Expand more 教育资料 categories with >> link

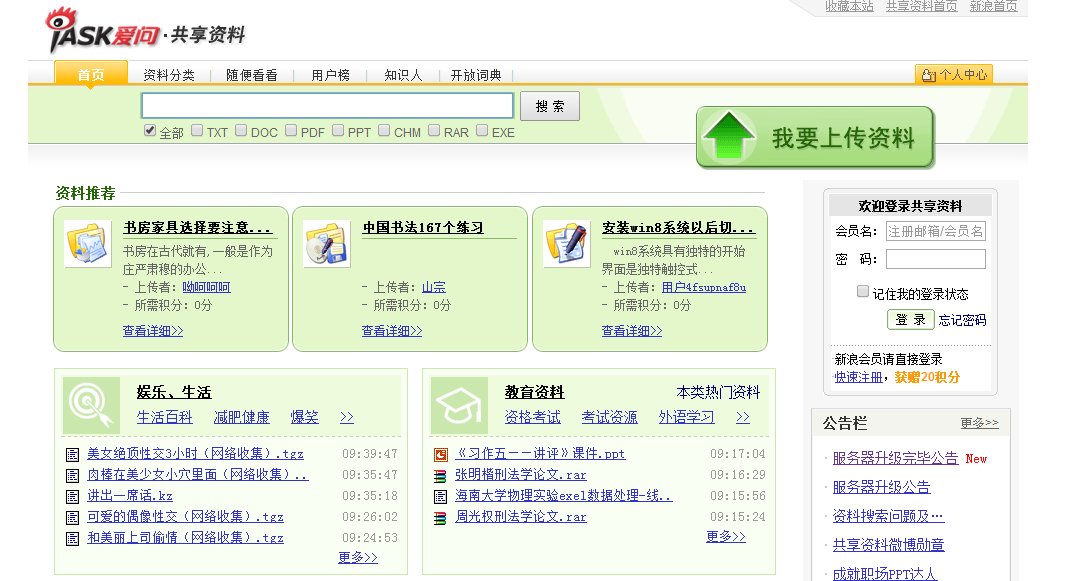(742, 417)
